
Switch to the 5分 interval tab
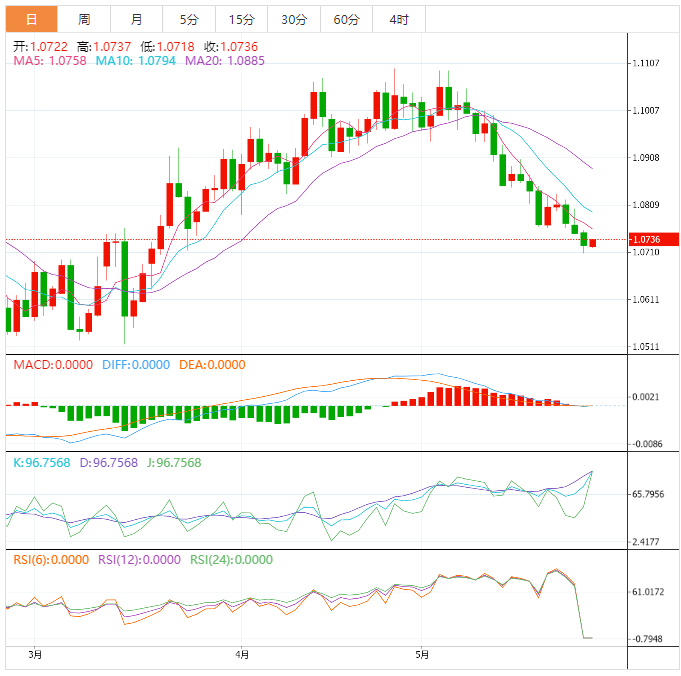pyautogui.click(x=189, y=20)
